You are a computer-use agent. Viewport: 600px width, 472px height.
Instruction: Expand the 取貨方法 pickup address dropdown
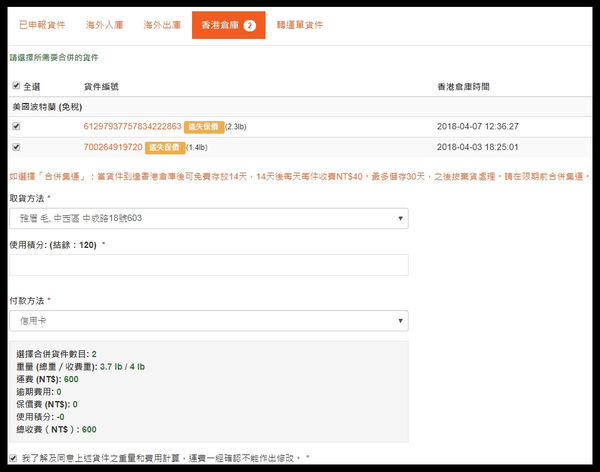pos(208,218)
